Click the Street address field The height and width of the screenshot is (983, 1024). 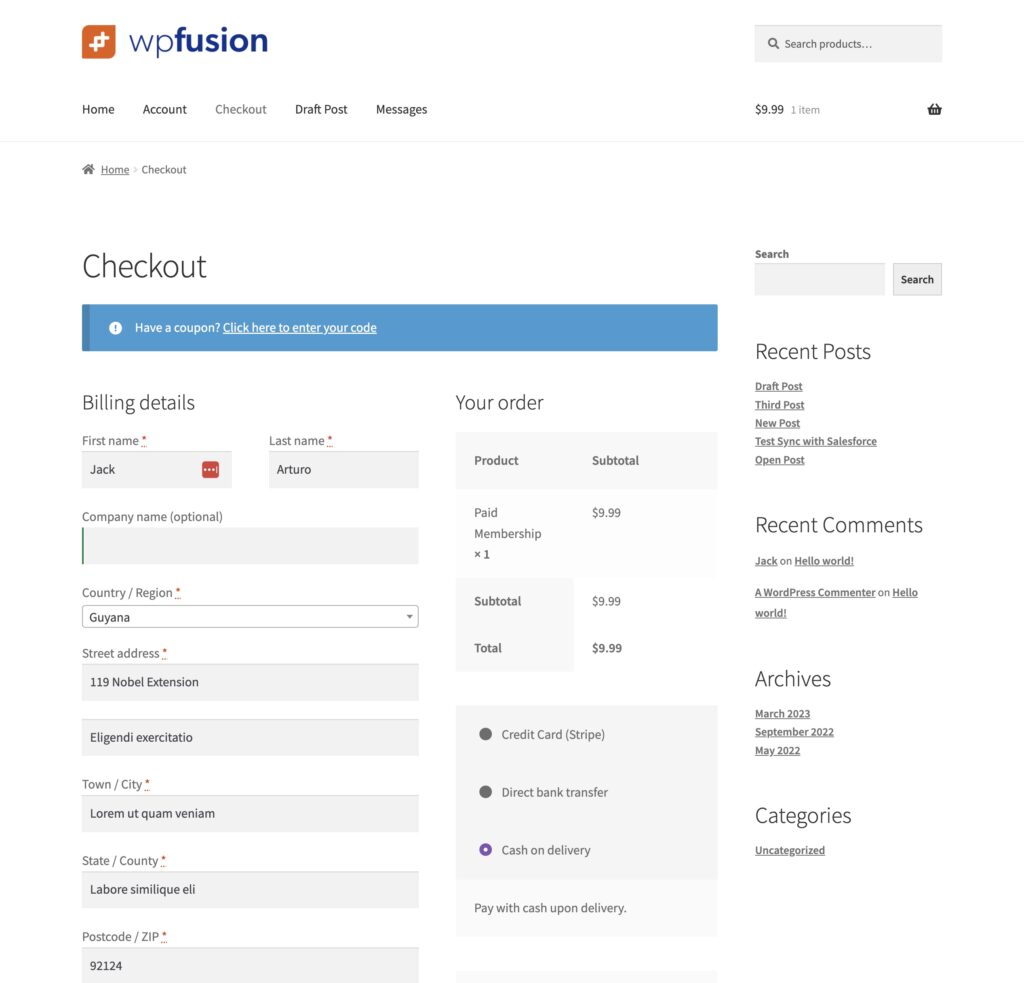tap(250, 683)
